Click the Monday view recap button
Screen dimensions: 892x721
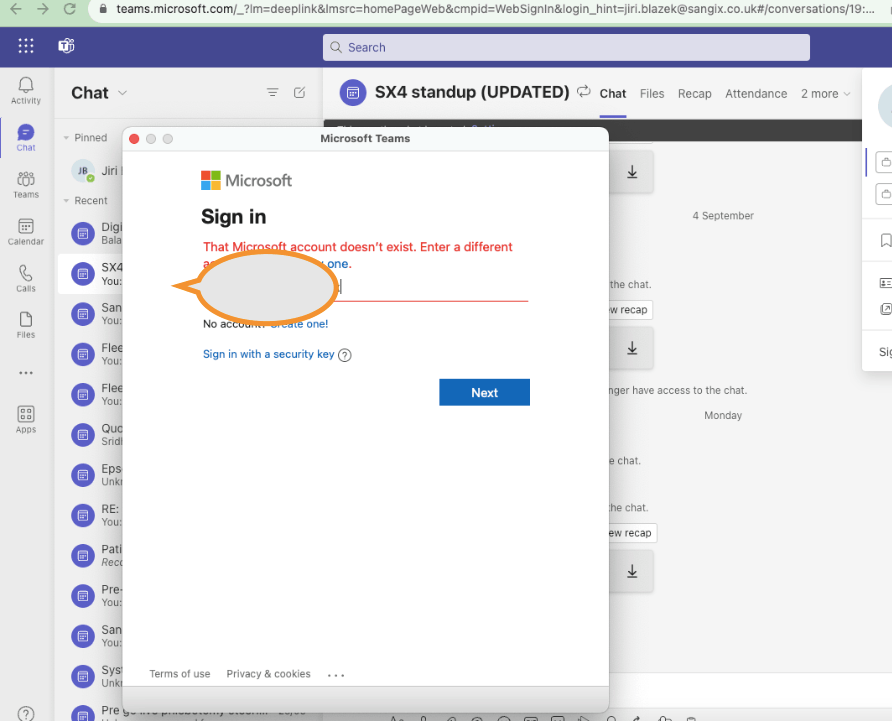[x=631, y=533]
